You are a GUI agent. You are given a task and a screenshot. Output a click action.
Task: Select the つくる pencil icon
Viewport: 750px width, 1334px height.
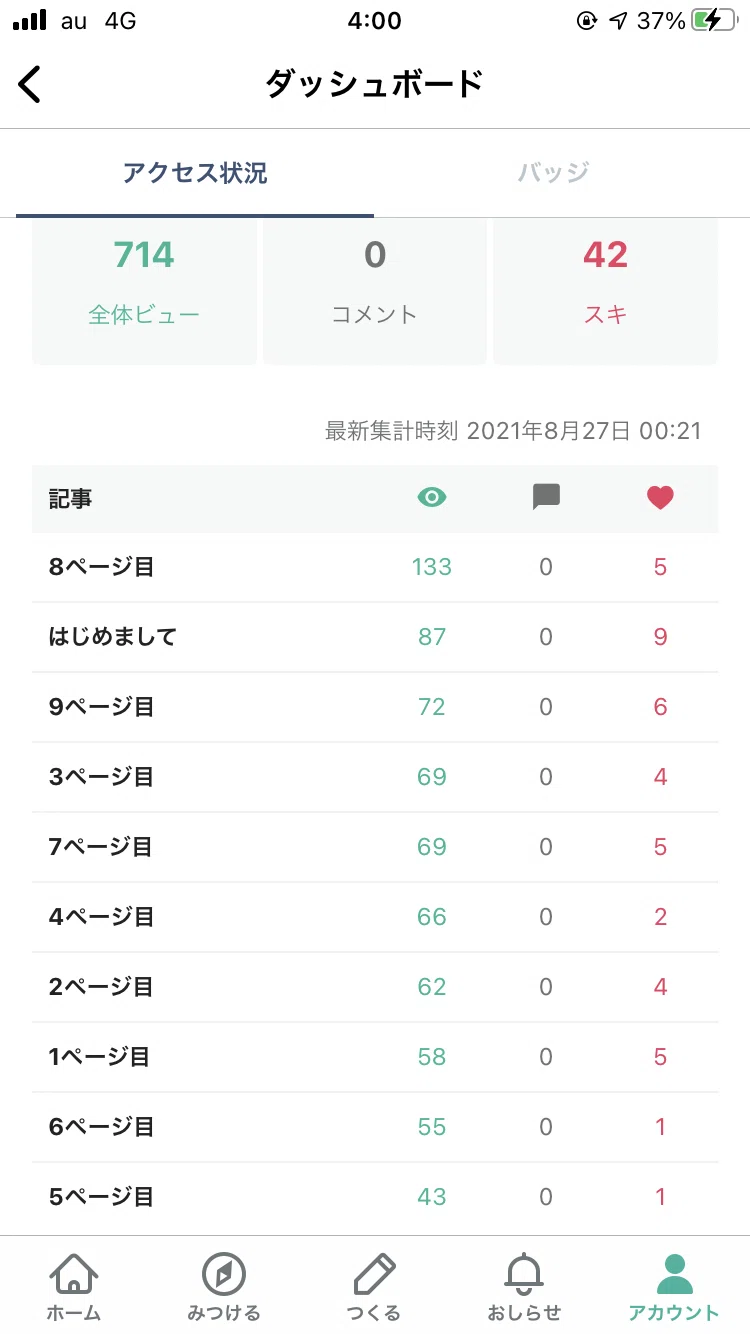(374, 1275)
